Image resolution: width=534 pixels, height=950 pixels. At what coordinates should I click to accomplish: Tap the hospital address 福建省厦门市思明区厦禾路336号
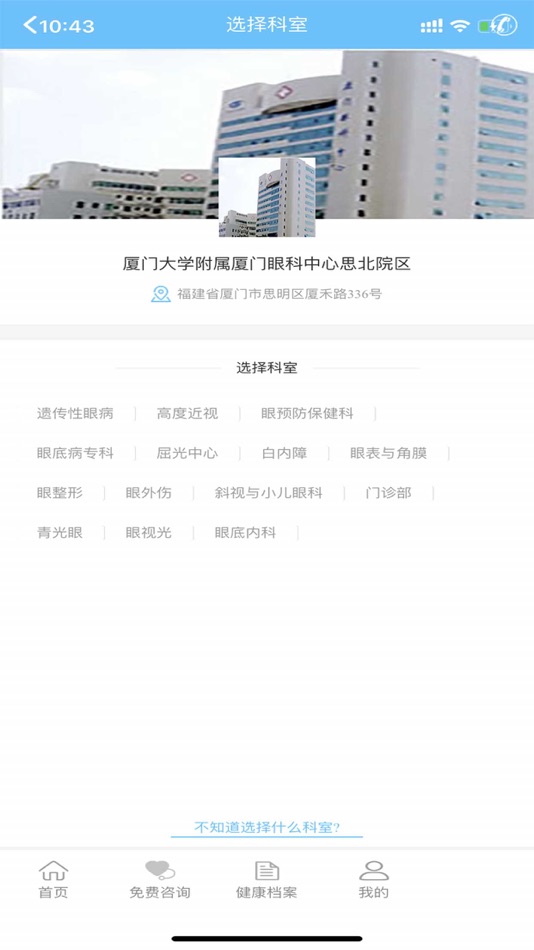pos(279,294)
